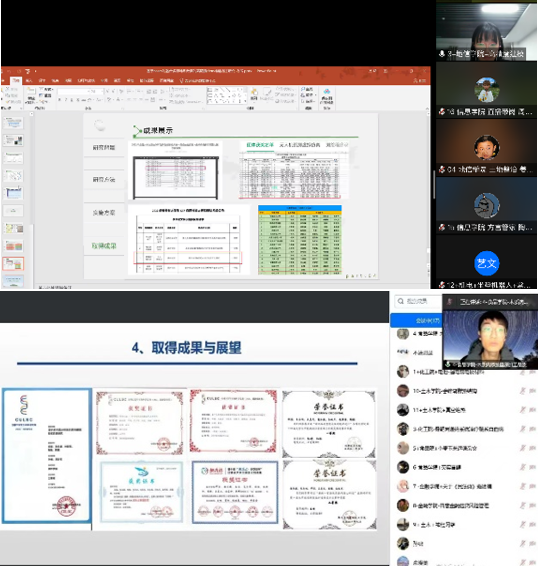
Task: Select the highlighted Home tab in the PowerPoint ribbon
Action: pos(16,80)
